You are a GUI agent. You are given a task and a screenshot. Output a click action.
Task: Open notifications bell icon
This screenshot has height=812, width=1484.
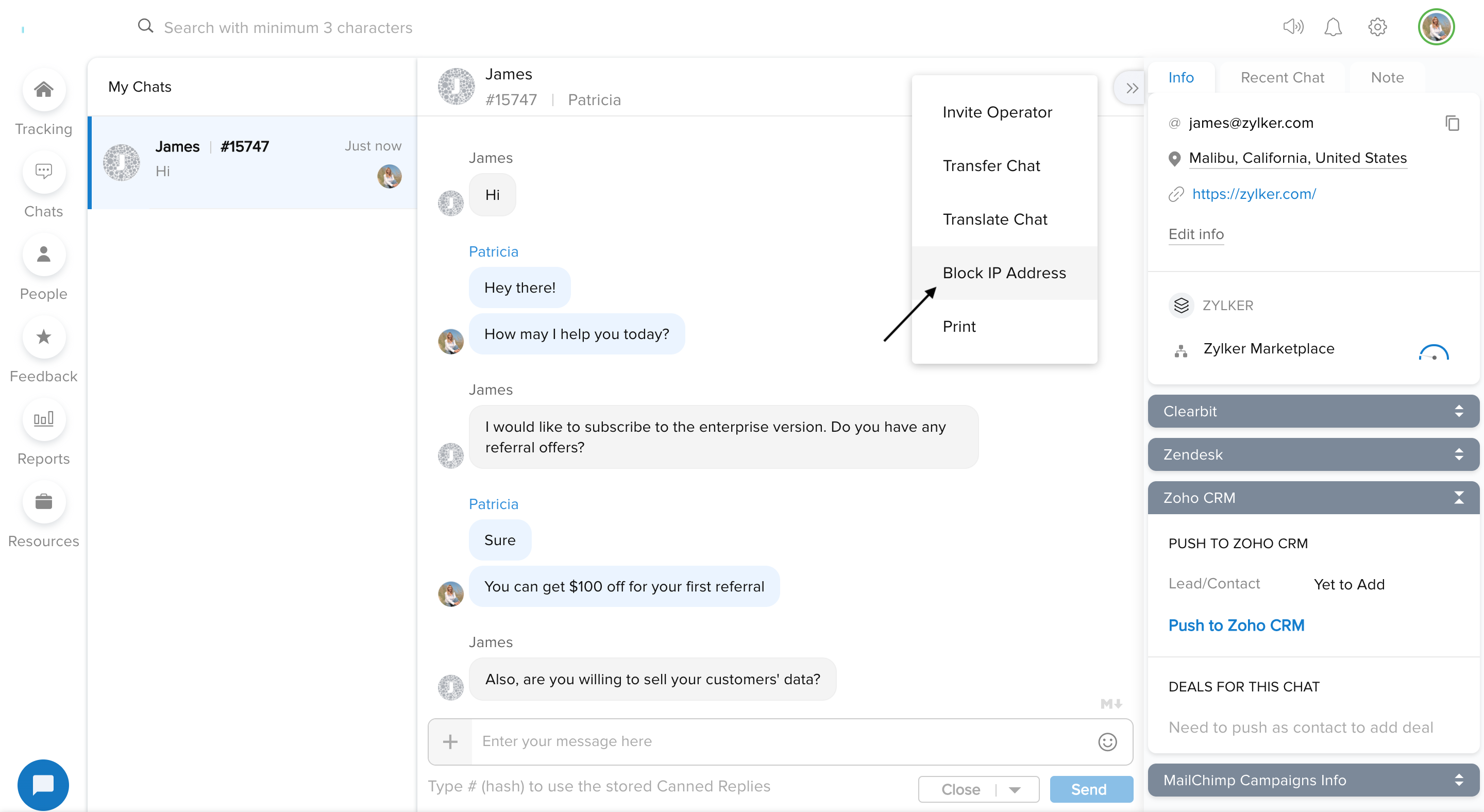[1333, 26]
